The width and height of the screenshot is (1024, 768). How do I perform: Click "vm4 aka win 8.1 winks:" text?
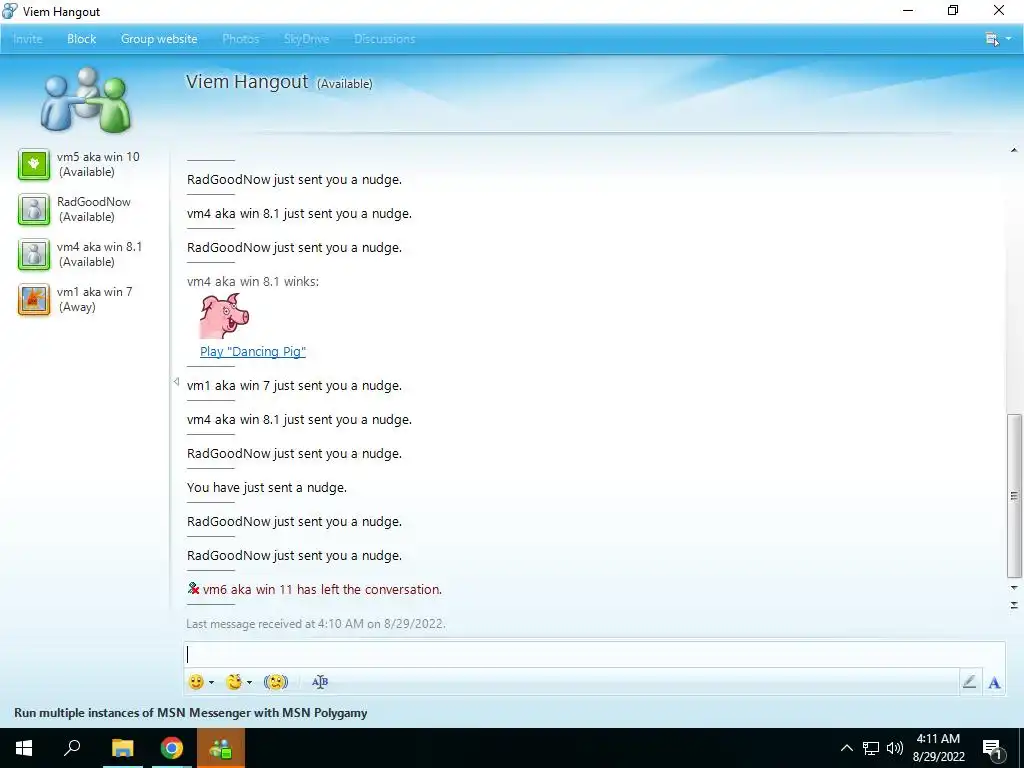click(x=253, y=281)
